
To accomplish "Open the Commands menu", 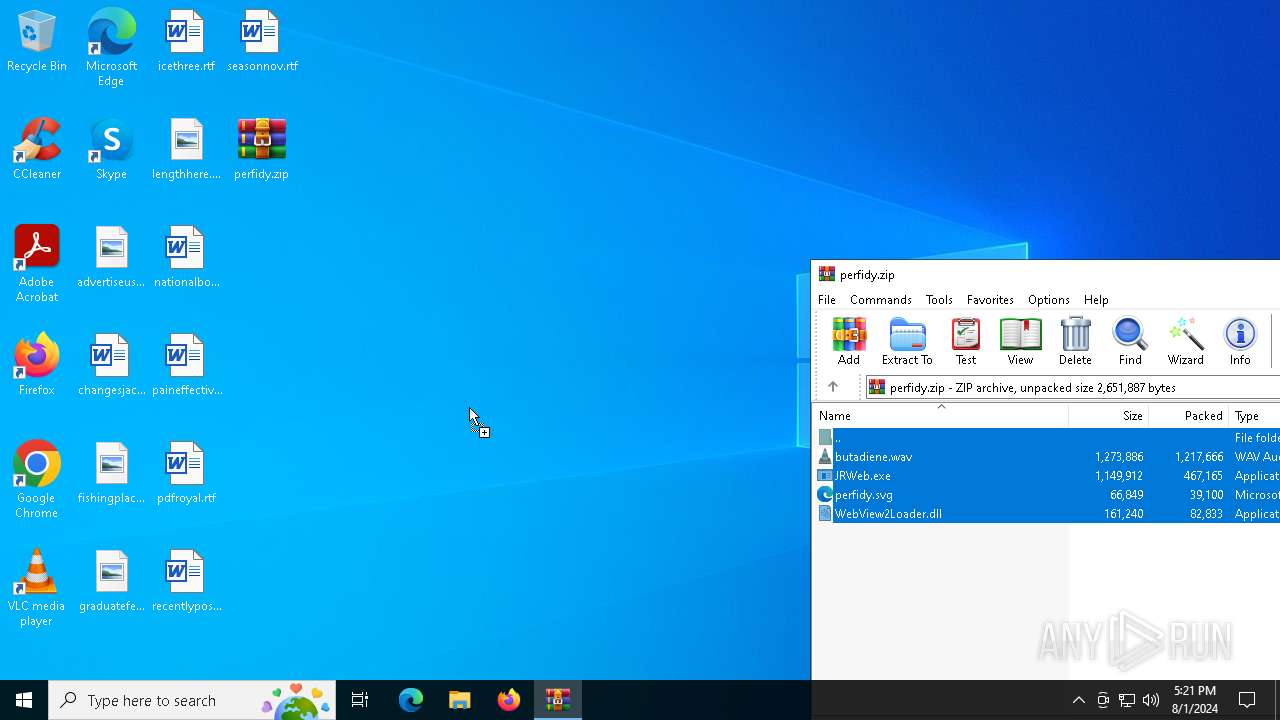I will (x=881, y=300).
